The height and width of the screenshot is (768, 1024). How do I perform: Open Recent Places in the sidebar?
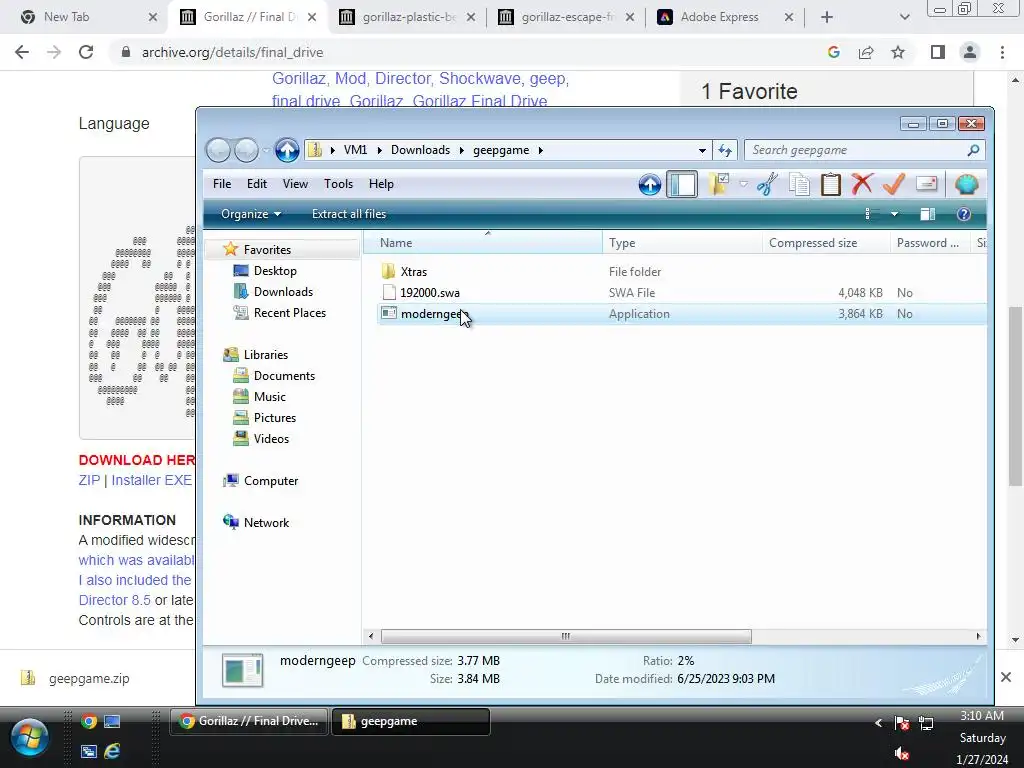(289, 313)
